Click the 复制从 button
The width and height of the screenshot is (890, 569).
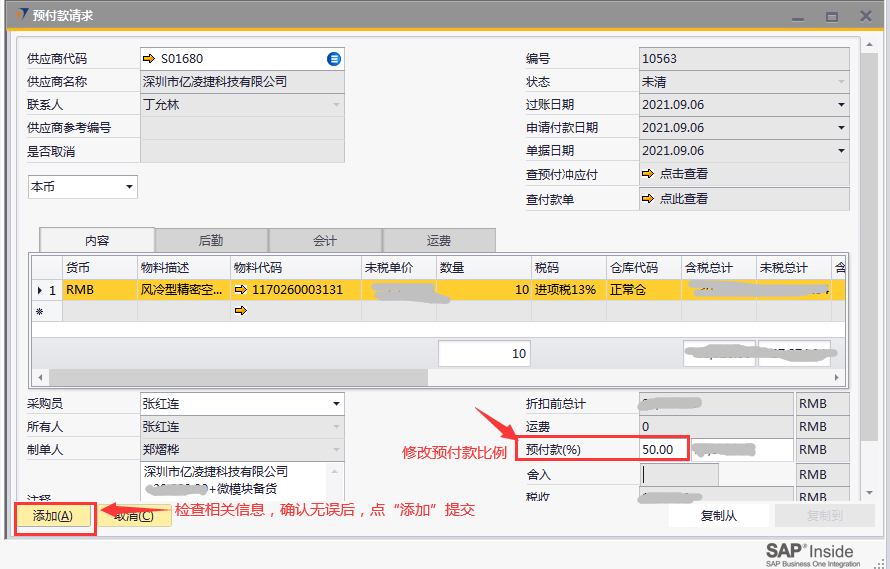pos(719,516)
